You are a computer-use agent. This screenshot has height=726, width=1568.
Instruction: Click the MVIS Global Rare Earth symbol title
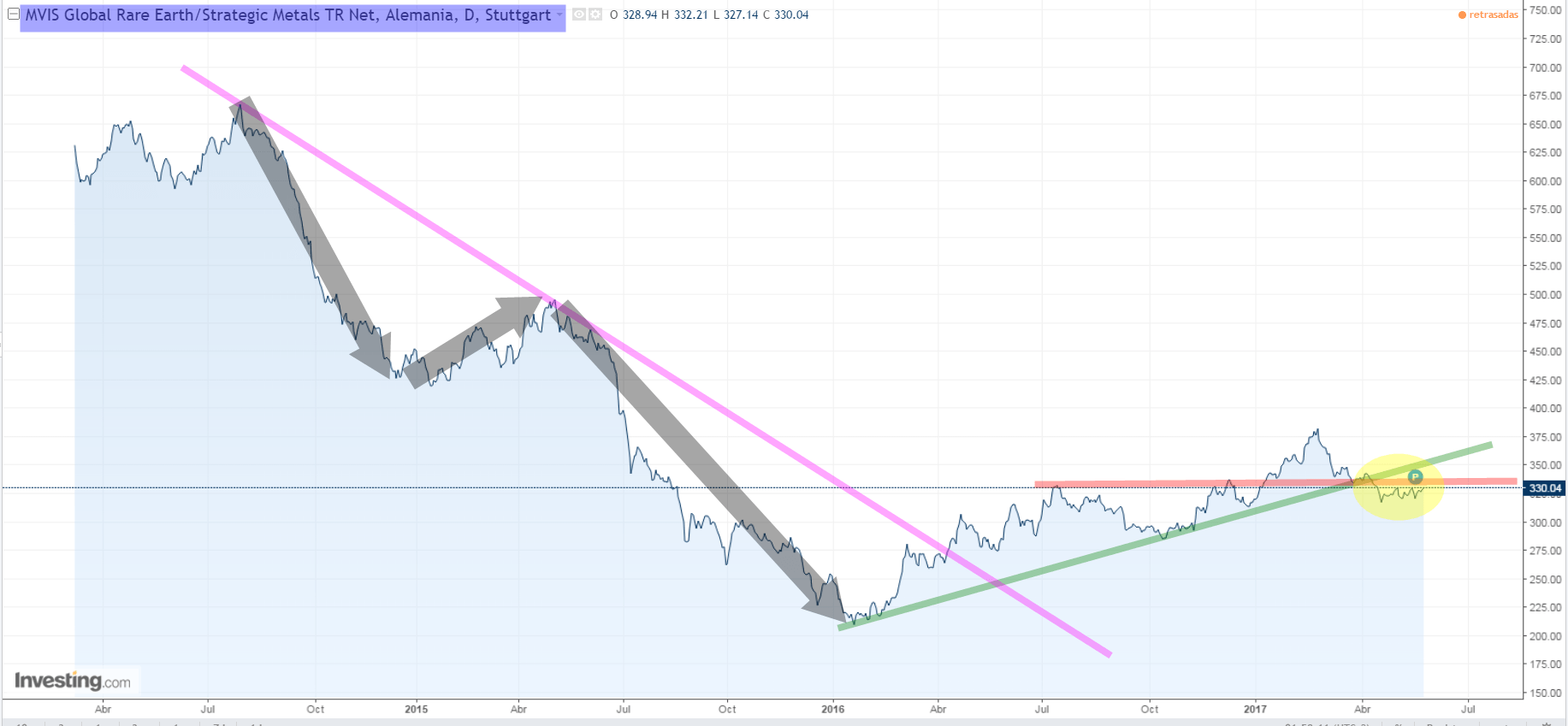287,15
